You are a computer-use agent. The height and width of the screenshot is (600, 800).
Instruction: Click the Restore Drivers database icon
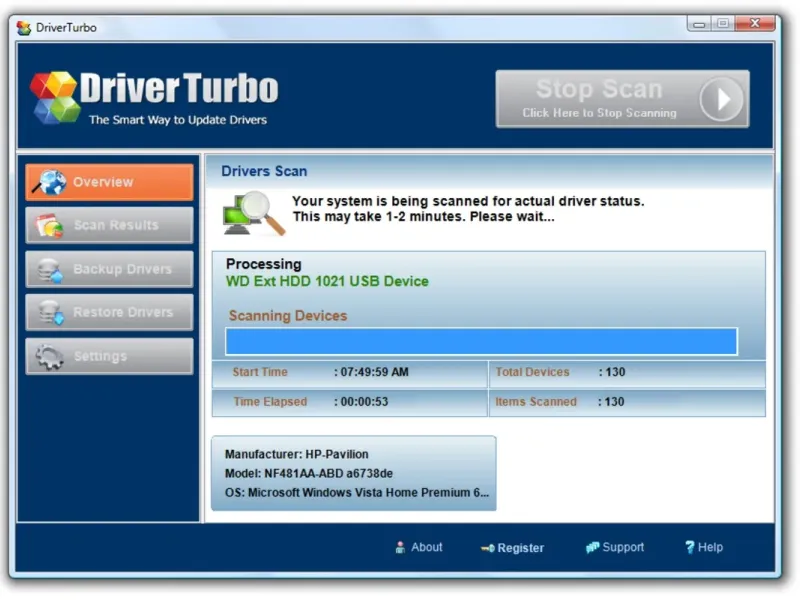pyautogui.click(x=51, y=312)
